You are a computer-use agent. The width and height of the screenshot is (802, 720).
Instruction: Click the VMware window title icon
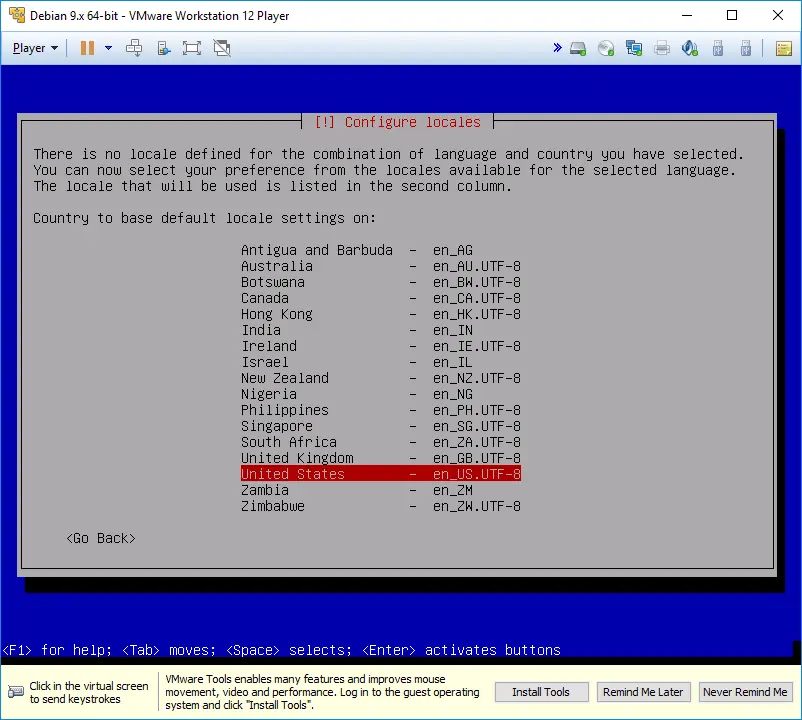pyautogui.click(x=17, y=15)
